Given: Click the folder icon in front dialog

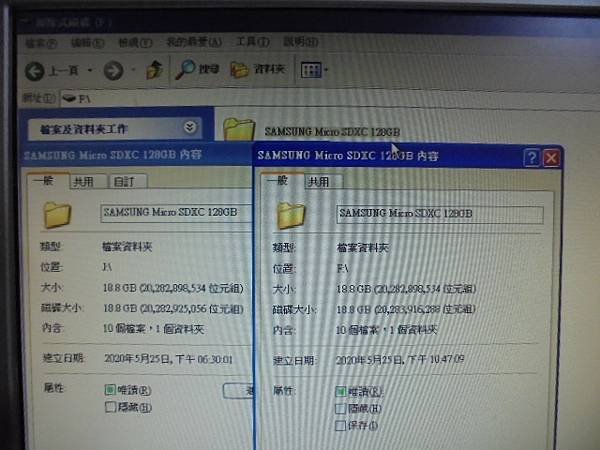Looking at the screenshot, I should 291,216.
